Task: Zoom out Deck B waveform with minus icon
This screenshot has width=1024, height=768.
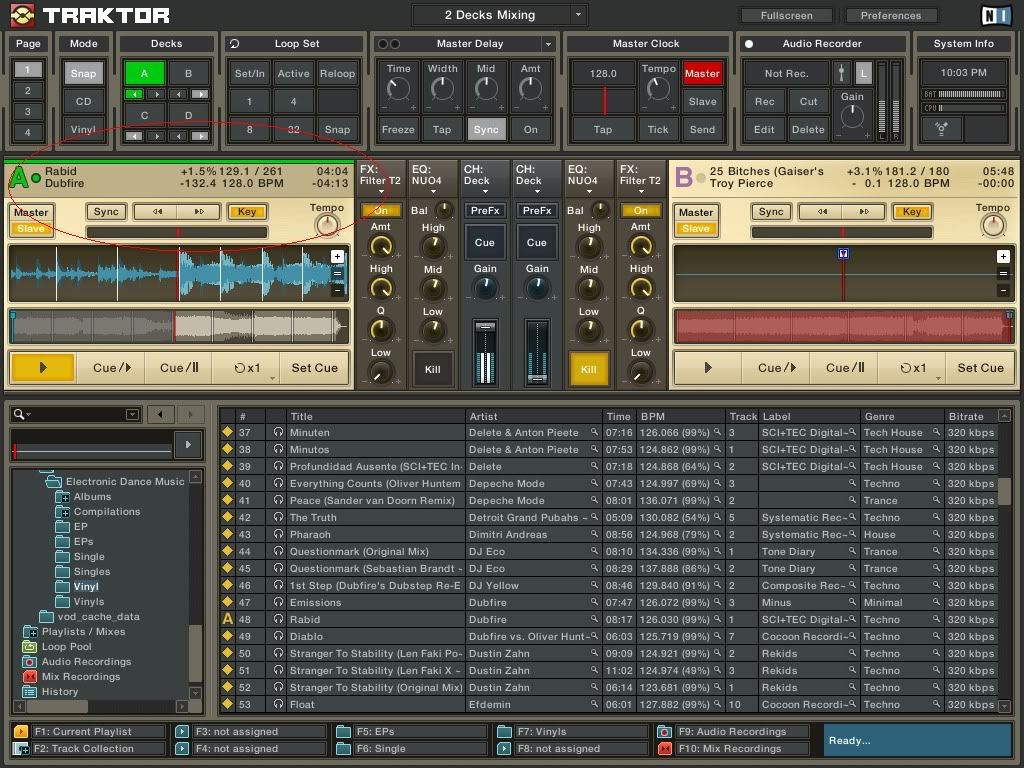Action: point(1003,291)
